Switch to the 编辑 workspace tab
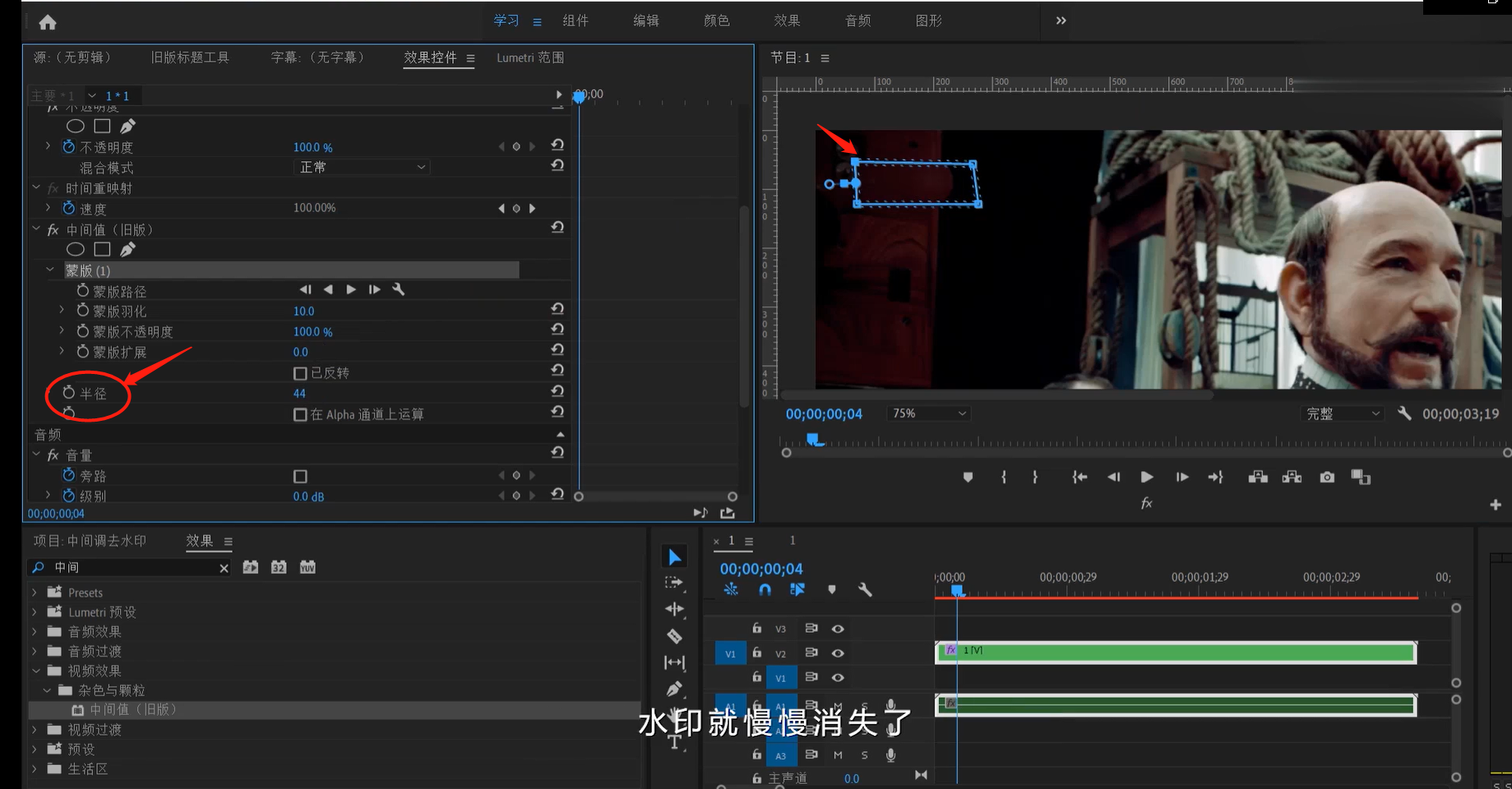 [645, 21]
